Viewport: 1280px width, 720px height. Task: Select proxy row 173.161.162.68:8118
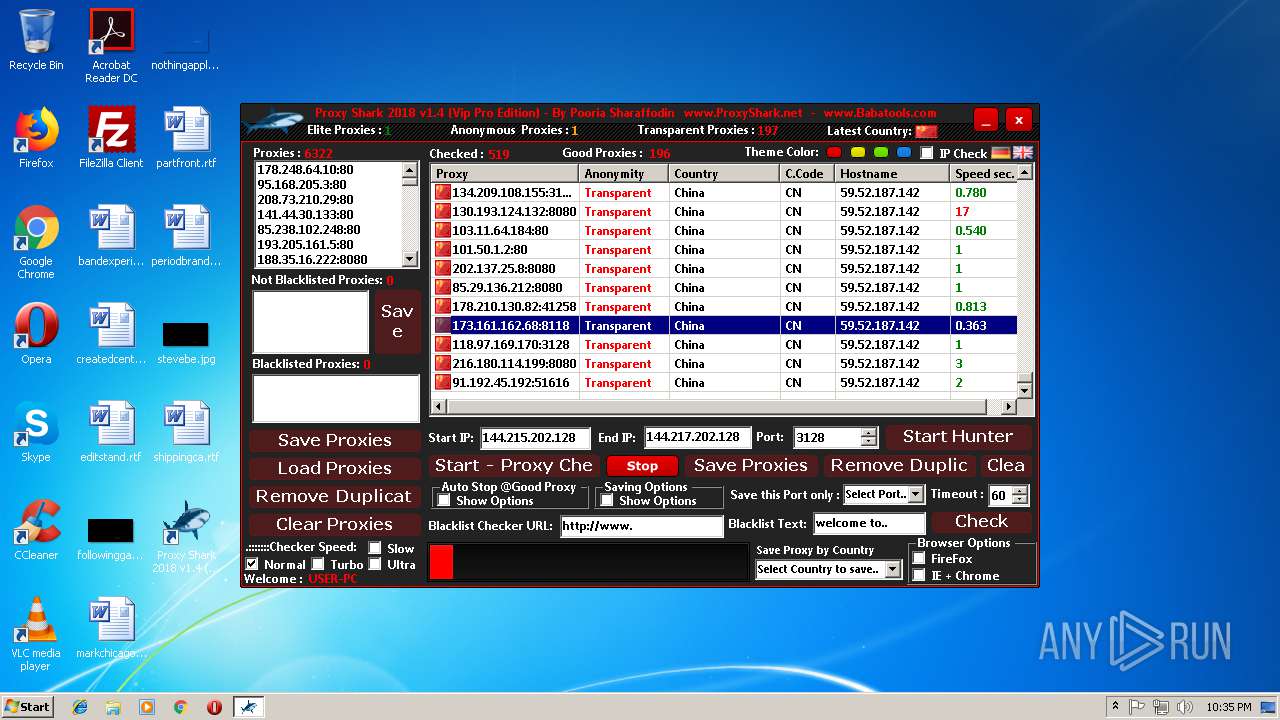(x=724, y=326)
